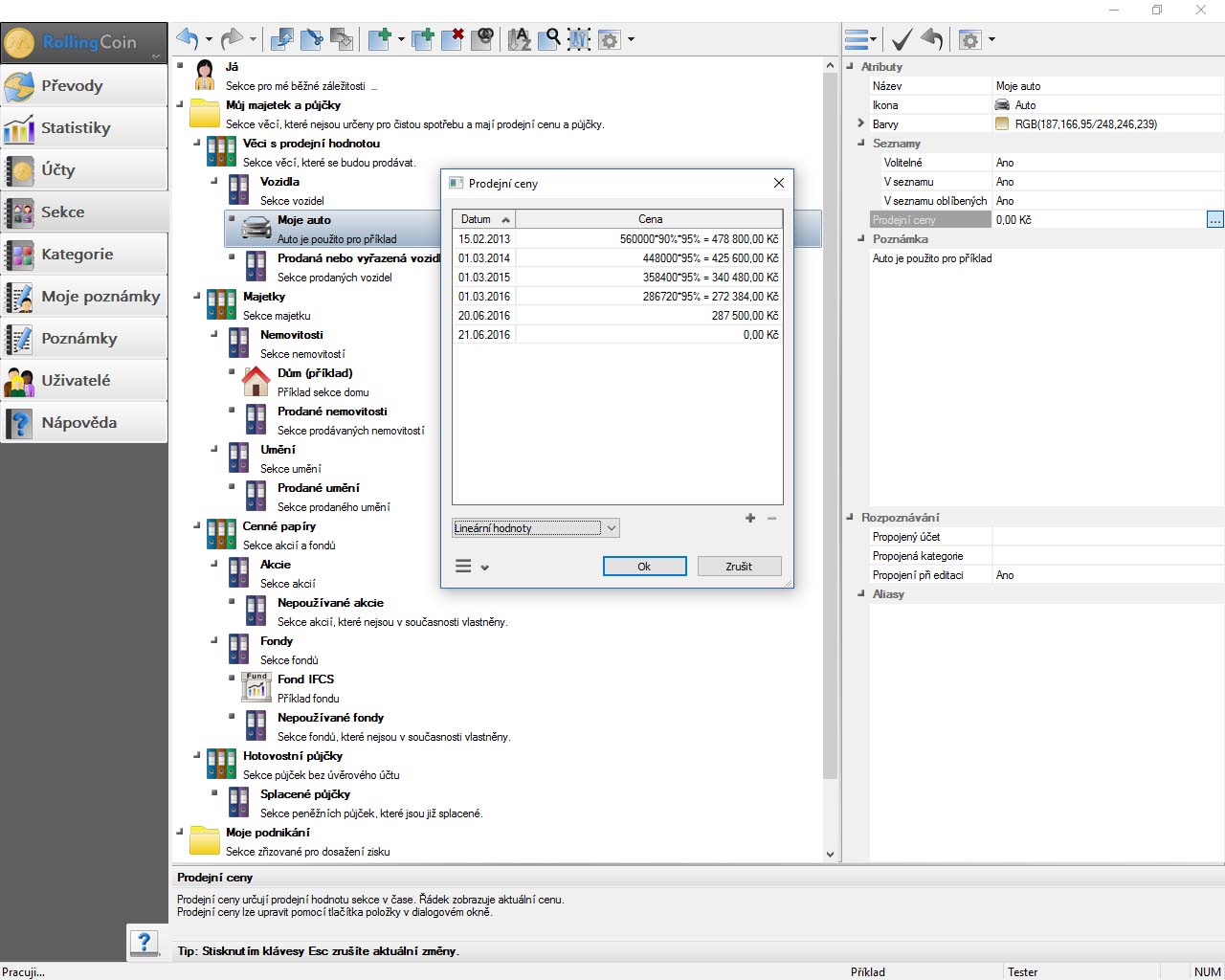
Task: Click the Dům (příklad) house icon
Action: 256,382
